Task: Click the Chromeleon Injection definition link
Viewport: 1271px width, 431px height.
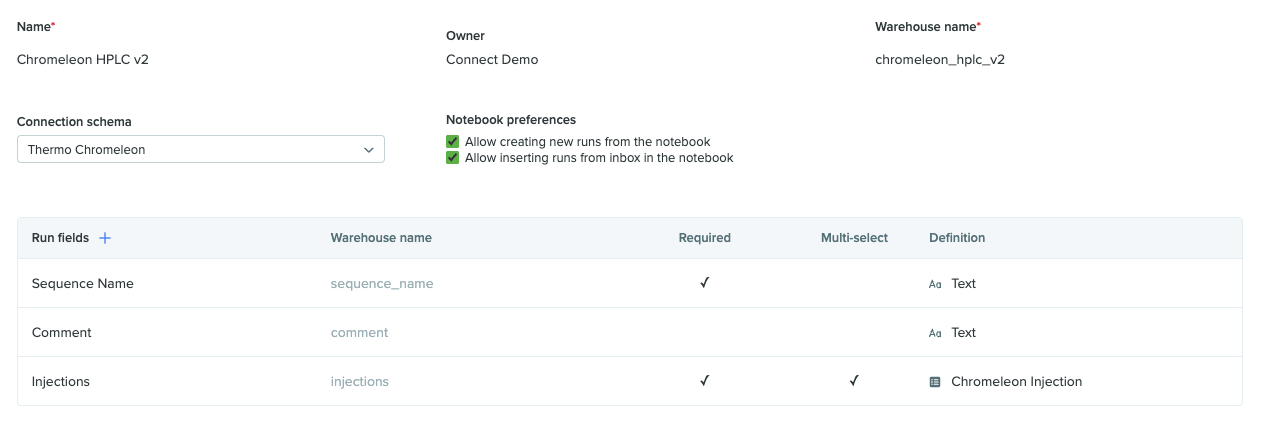Action: tap(1016, 382)
